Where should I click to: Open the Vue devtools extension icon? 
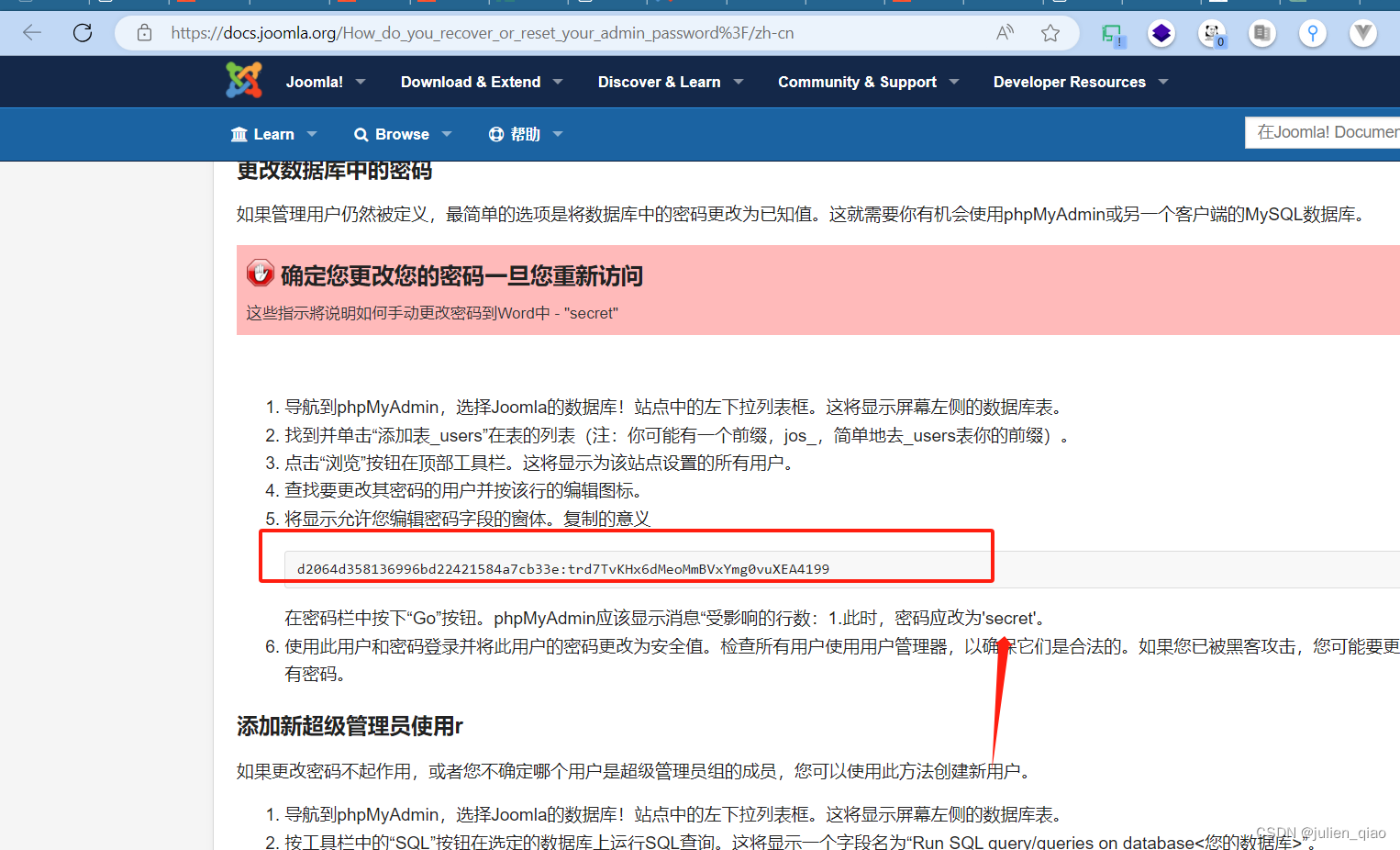click(x=1363, y=34)
